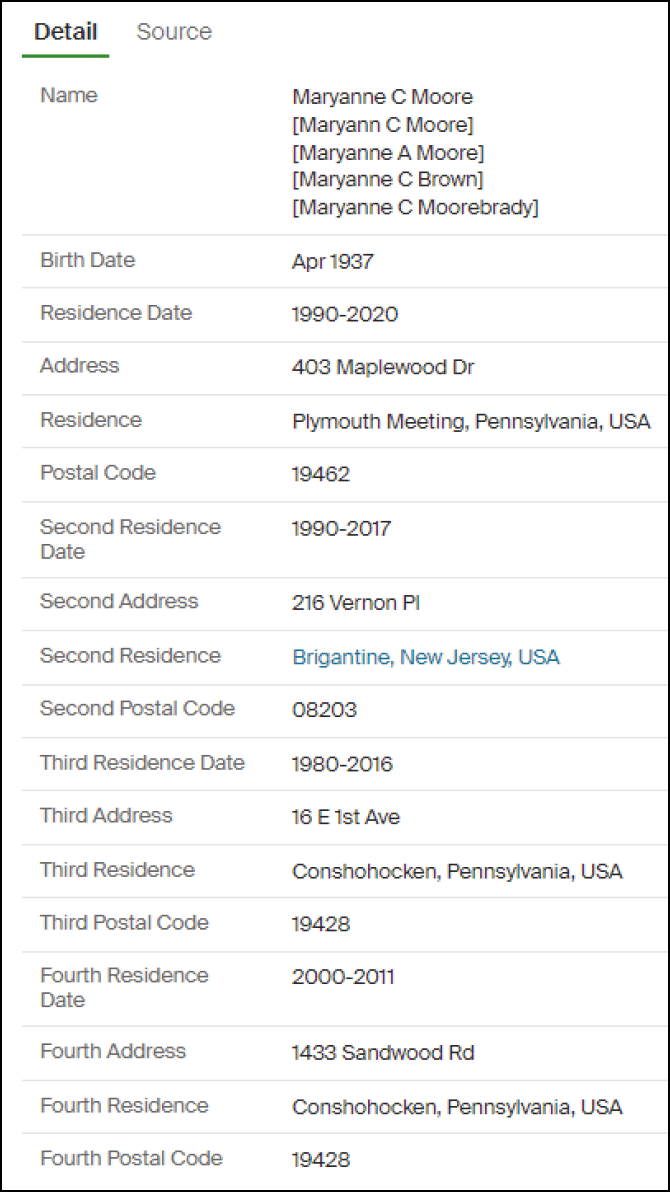This screenshot has width=670, height=1192.
Task: Open the Brigantine, New Jersey, USA link
Action: [x=425, y=657]
